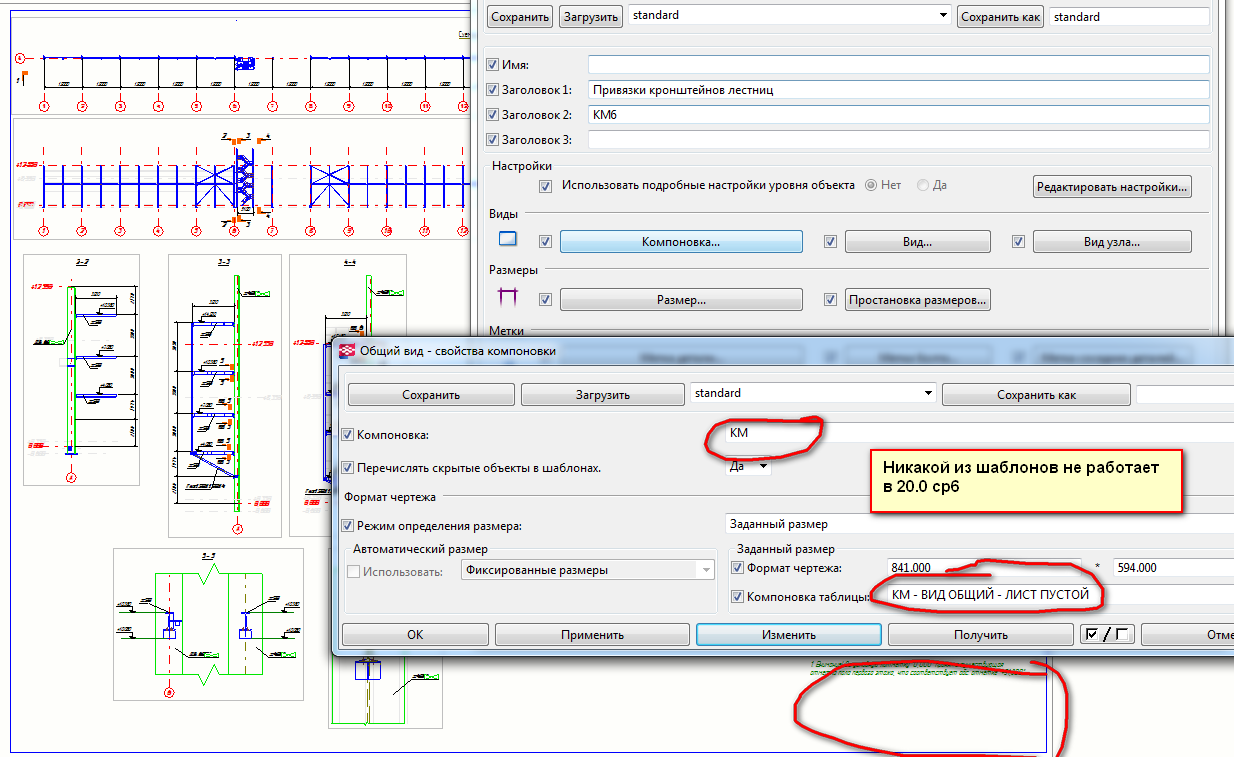
Task: Click the toggle-all checkboxes on/off button
Action: [1107, 634]
